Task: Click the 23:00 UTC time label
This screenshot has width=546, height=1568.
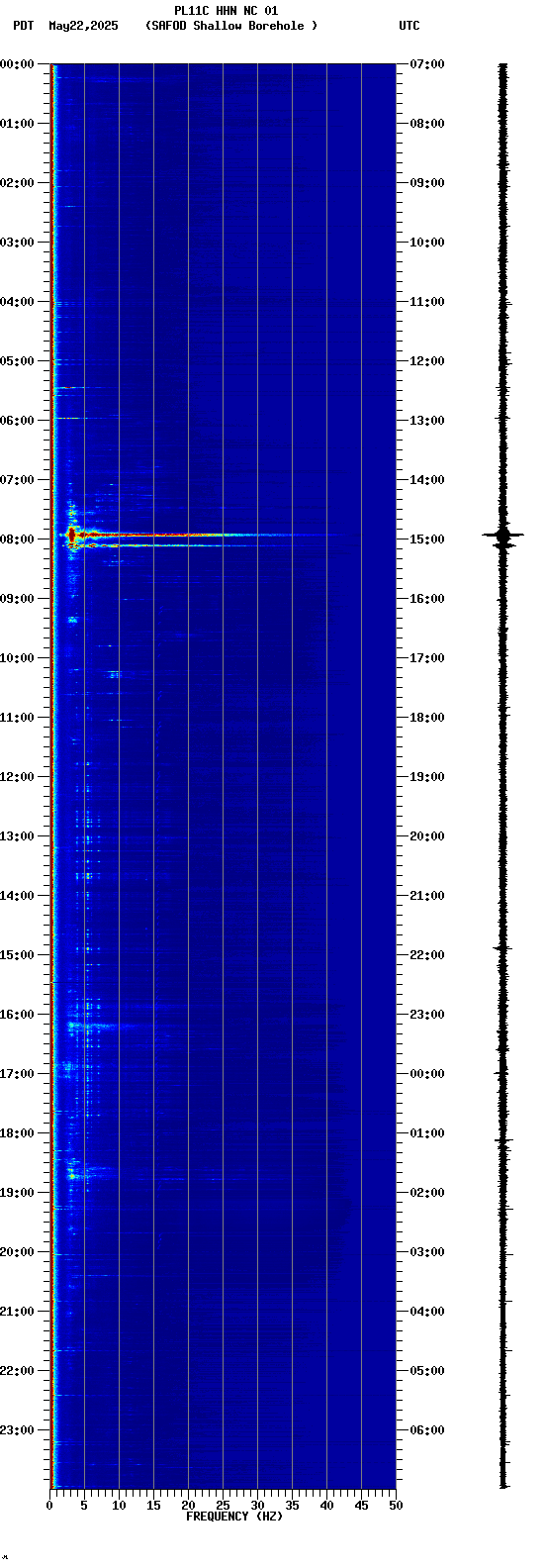Action: coord(427,1015)
